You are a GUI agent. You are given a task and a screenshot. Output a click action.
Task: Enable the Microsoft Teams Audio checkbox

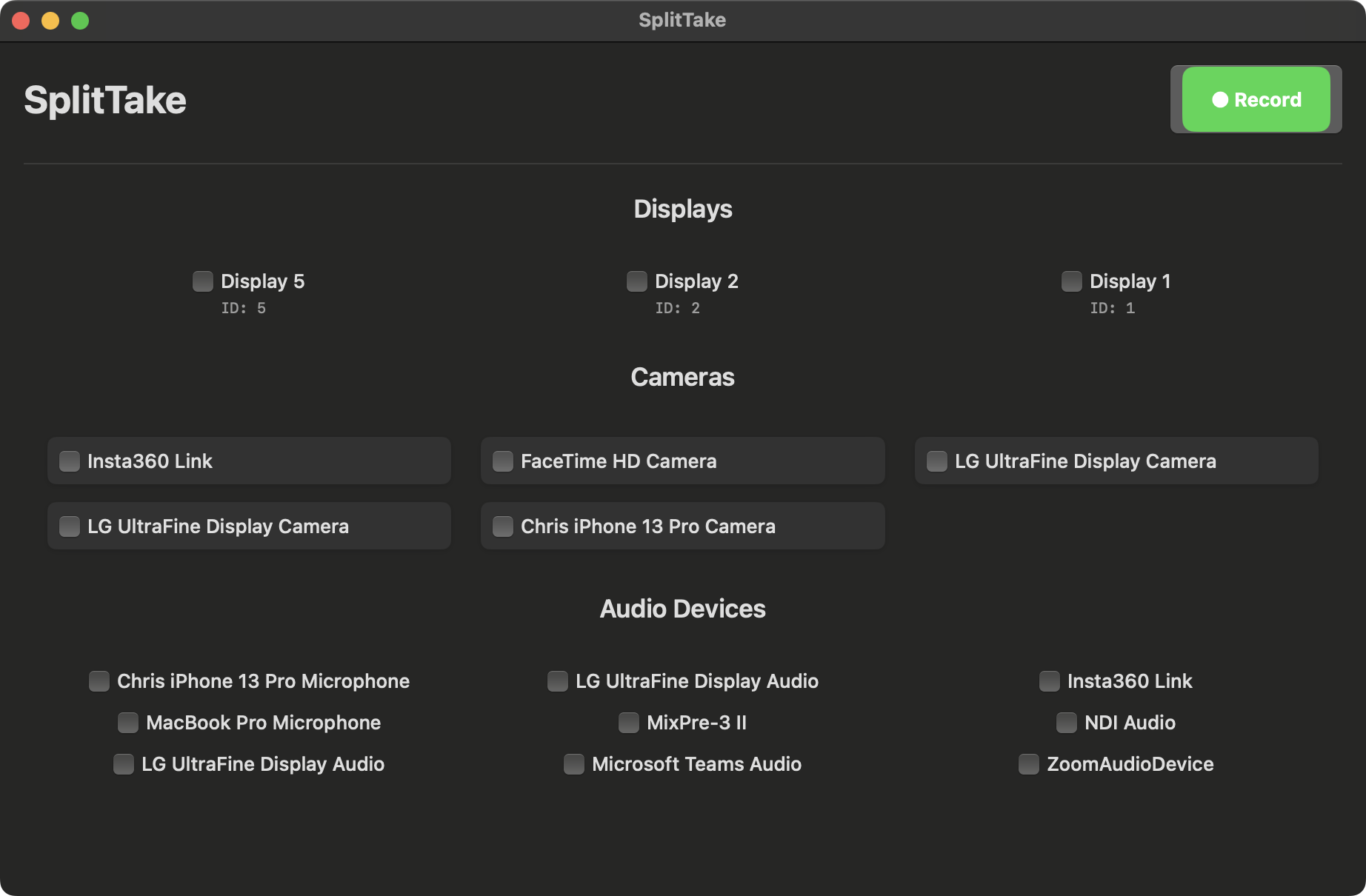[574, 764]
